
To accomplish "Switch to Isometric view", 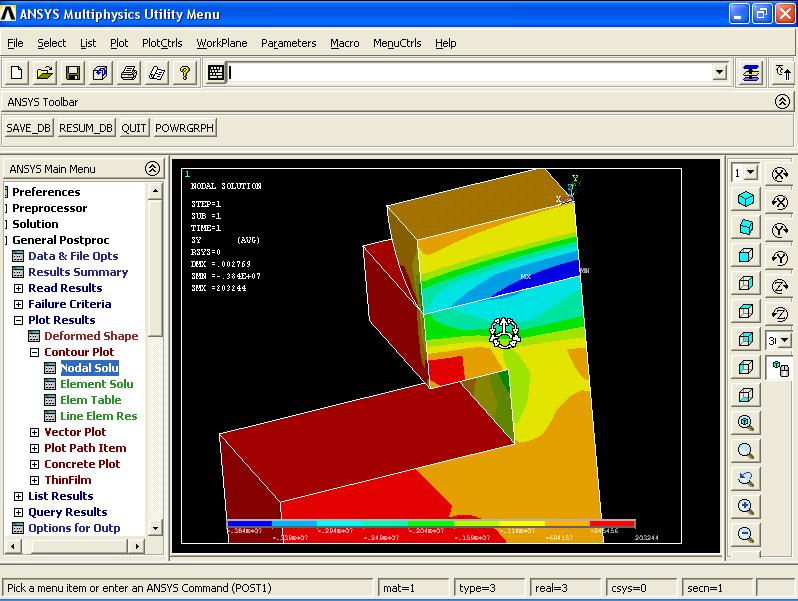I will pyautogui.click(x=746, y=199).
